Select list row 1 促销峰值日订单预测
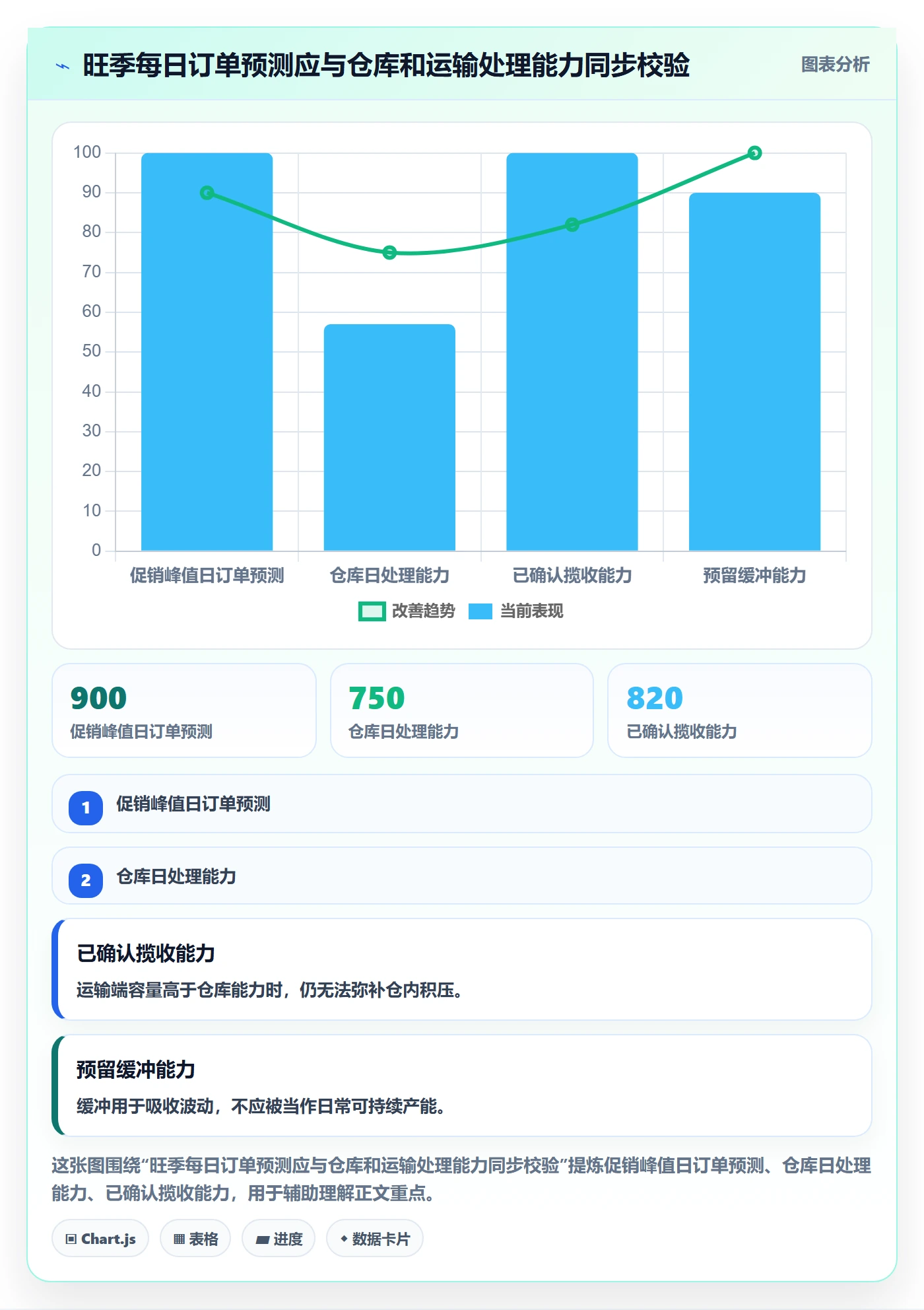Screen dimensions: 924x1310 pos(462,804)
